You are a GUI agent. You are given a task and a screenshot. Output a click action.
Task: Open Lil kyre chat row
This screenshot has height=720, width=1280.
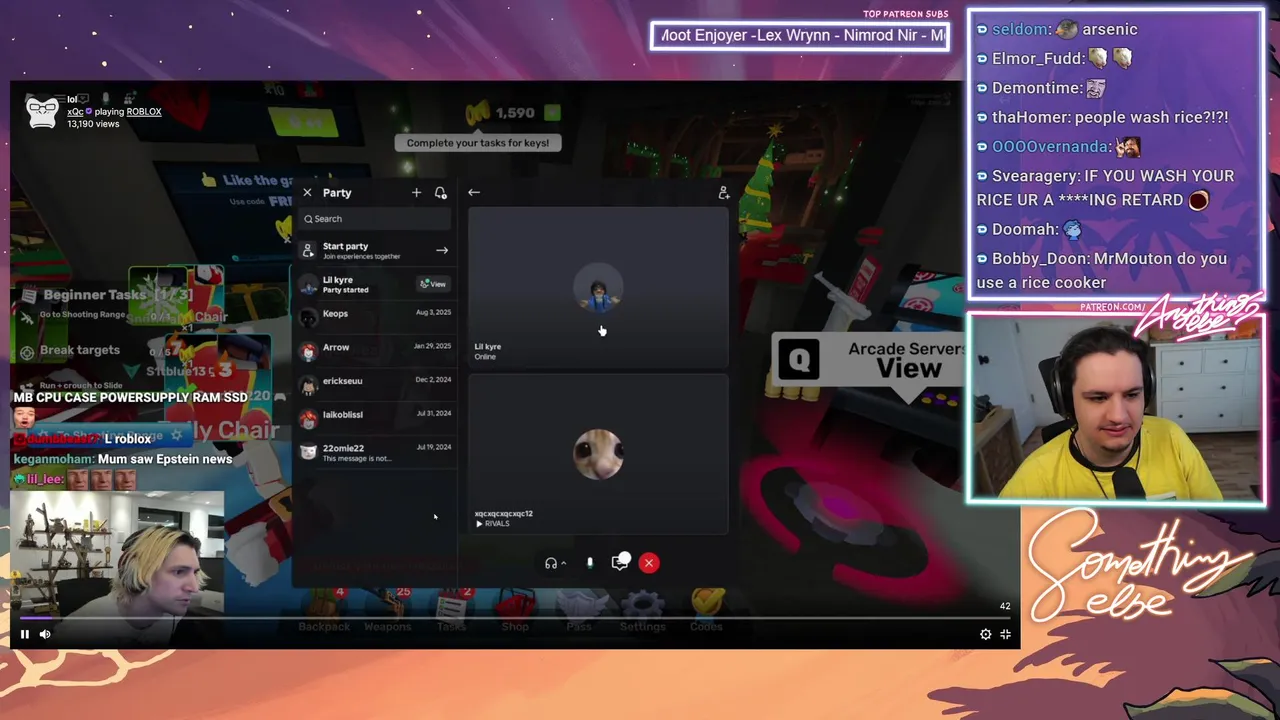click(375, 285)
